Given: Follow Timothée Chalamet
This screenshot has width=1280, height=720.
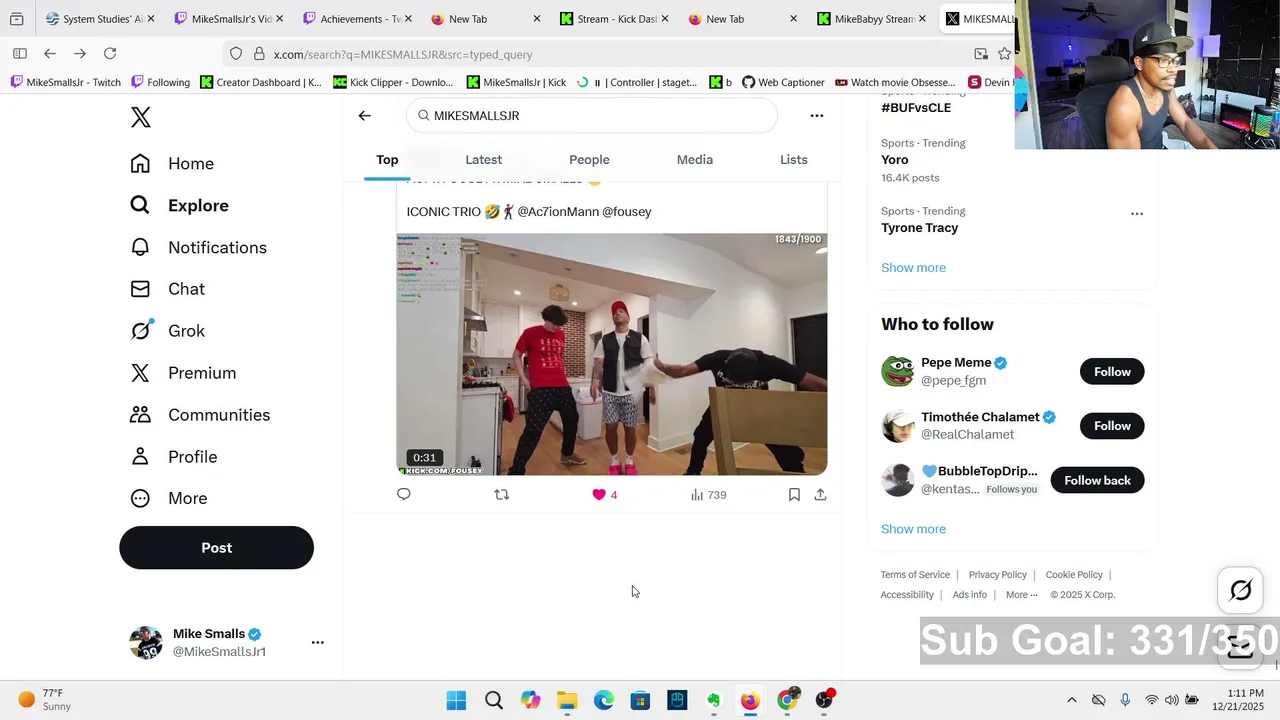Looking at the screenshot, I should (1112, 426).
